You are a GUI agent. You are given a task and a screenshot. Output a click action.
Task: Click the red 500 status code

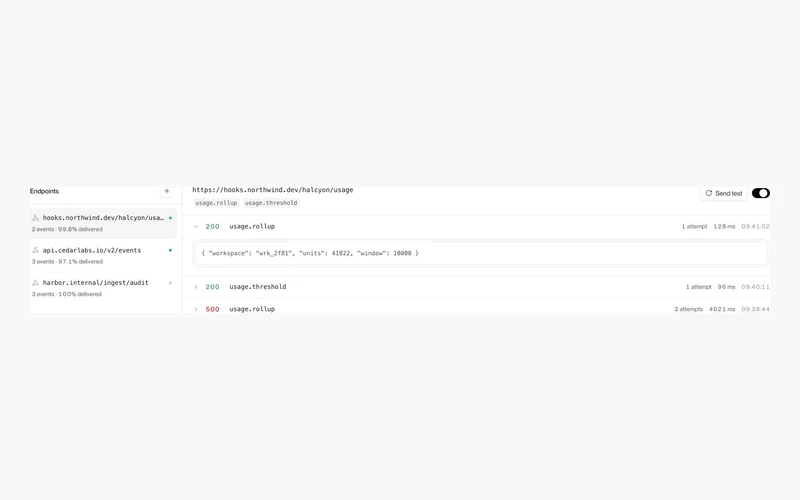click(212, 309)
